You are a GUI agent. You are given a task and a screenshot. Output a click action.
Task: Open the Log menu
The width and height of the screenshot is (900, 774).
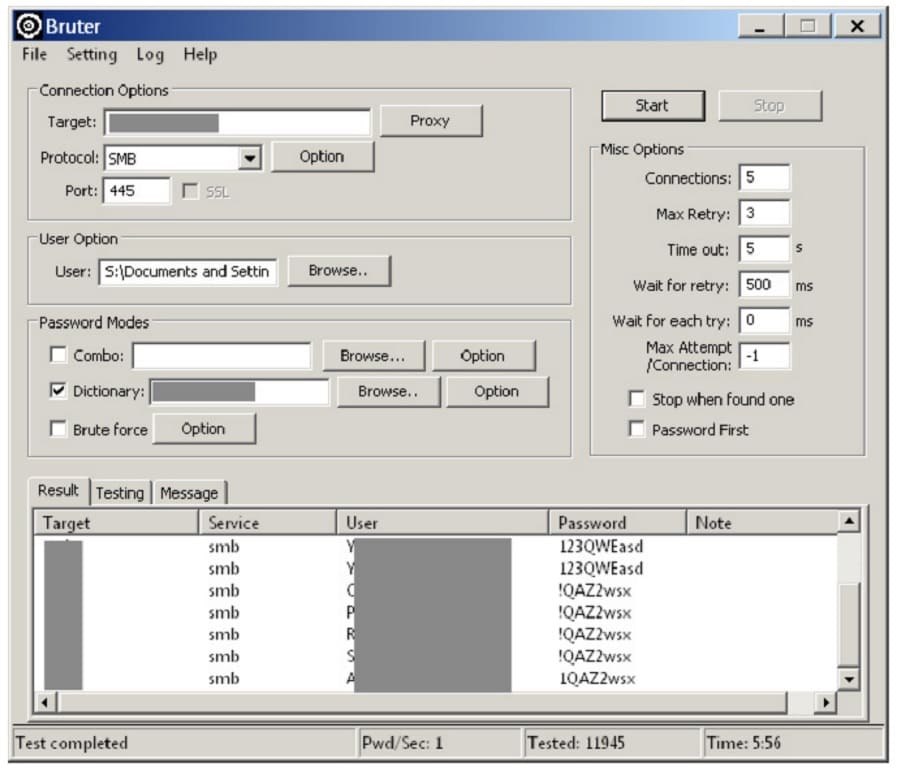(150, 55)
